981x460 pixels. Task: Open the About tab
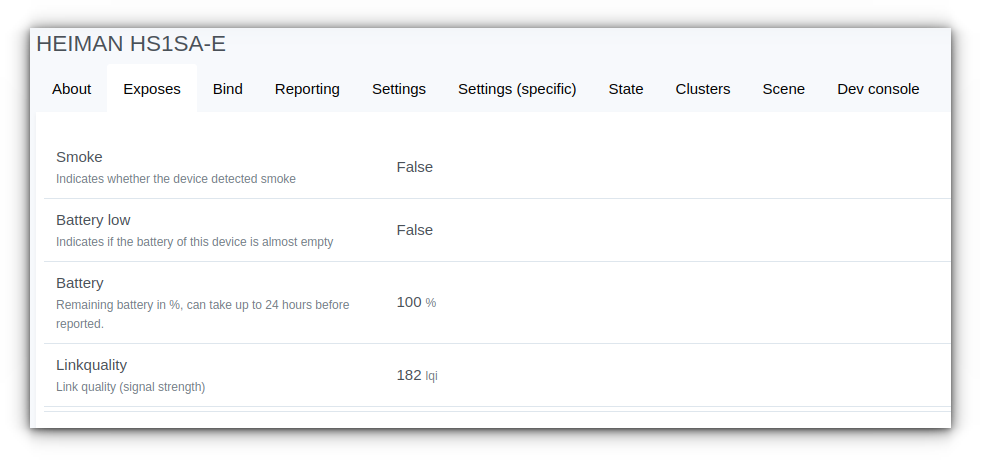71,89
